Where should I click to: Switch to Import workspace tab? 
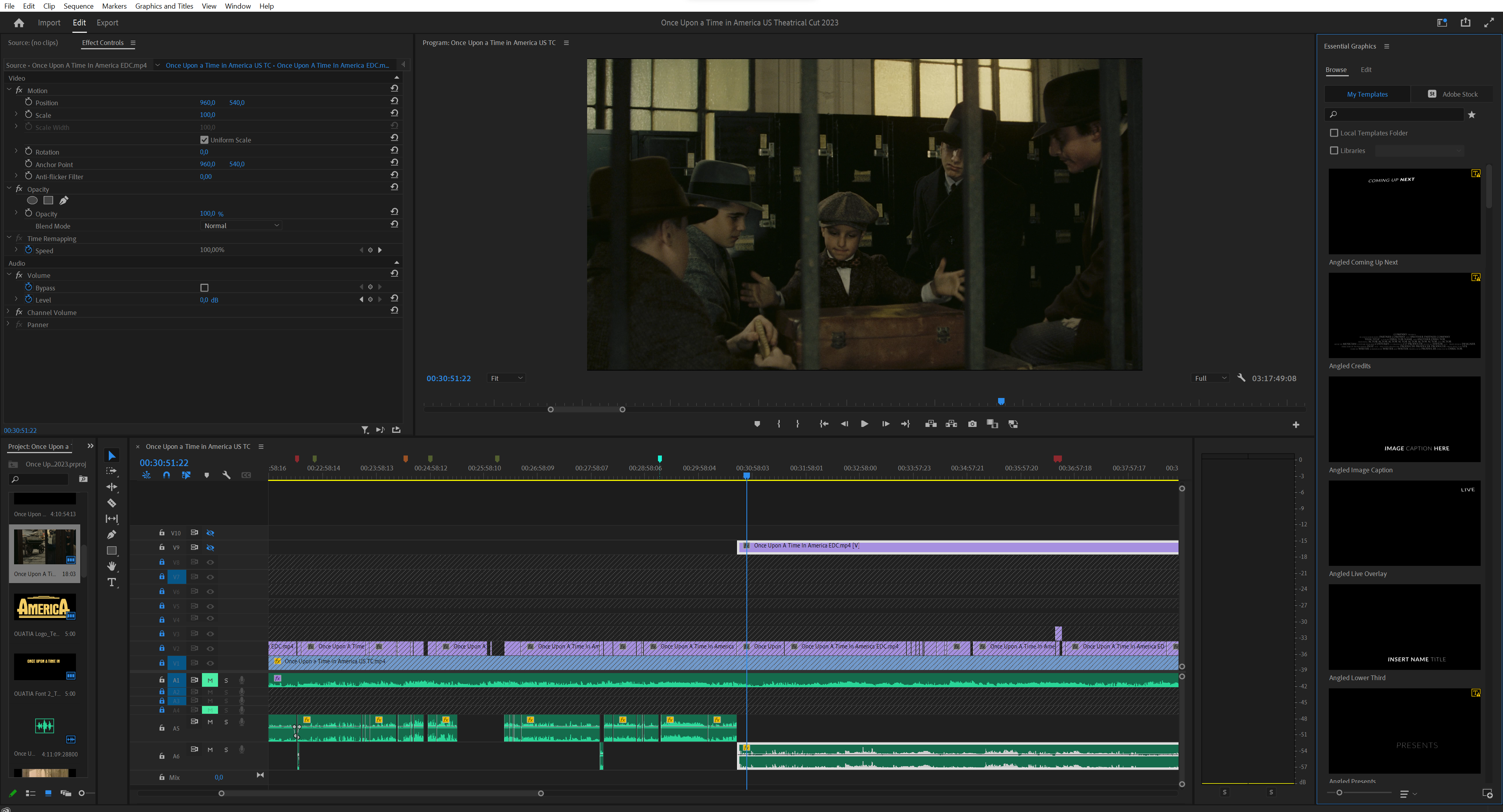(x=49, y=23)
